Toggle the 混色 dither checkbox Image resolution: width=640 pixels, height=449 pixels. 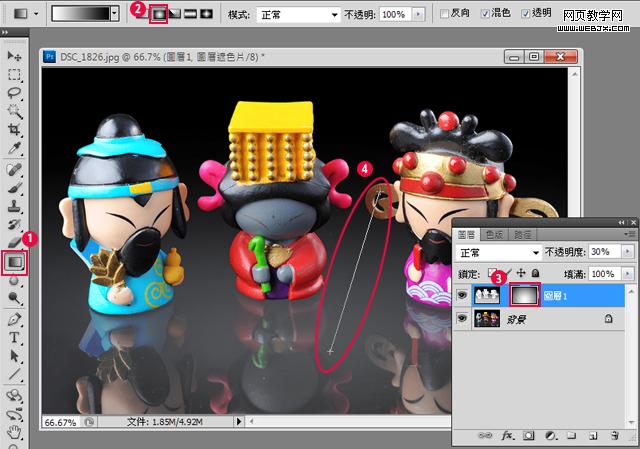point(485,14)
